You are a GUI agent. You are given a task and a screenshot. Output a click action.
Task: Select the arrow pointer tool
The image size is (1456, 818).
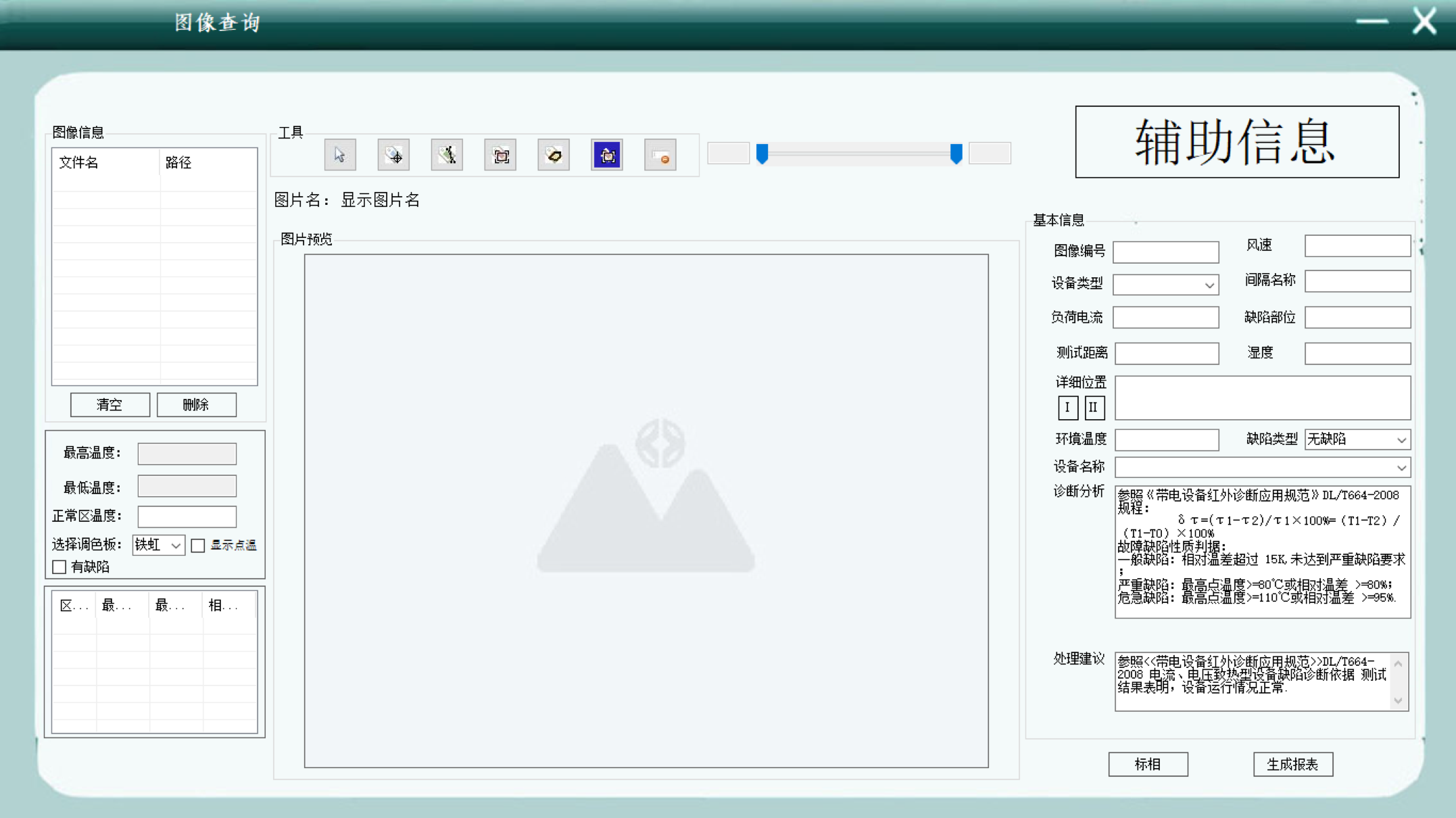coord(339,155)
